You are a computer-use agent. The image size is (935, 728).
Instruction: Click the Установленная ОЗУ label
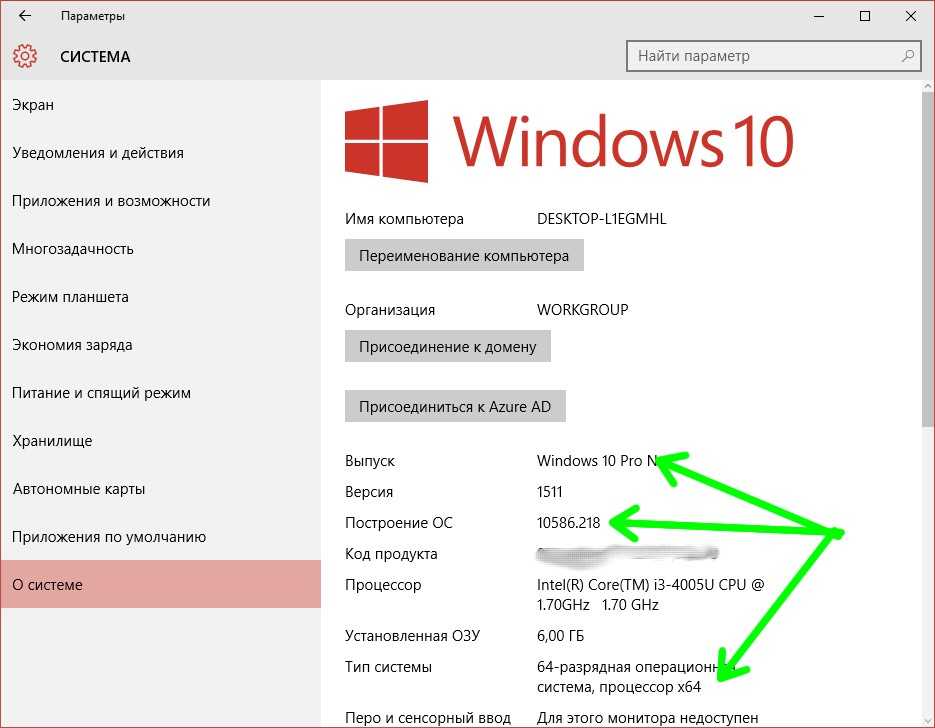point(412,636)
